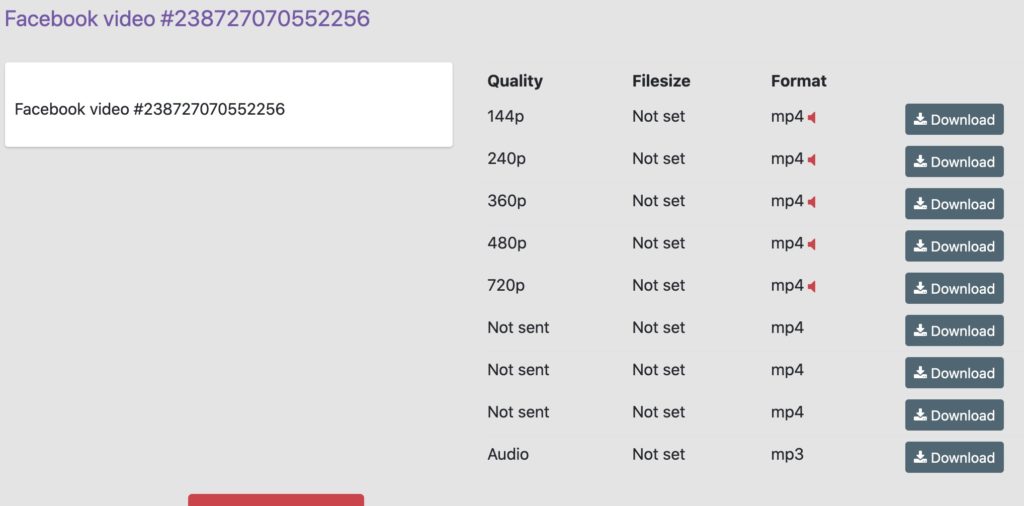Download the 144p mp4 video
This screenshot has height=506, width=1024.
click(954, 120)
